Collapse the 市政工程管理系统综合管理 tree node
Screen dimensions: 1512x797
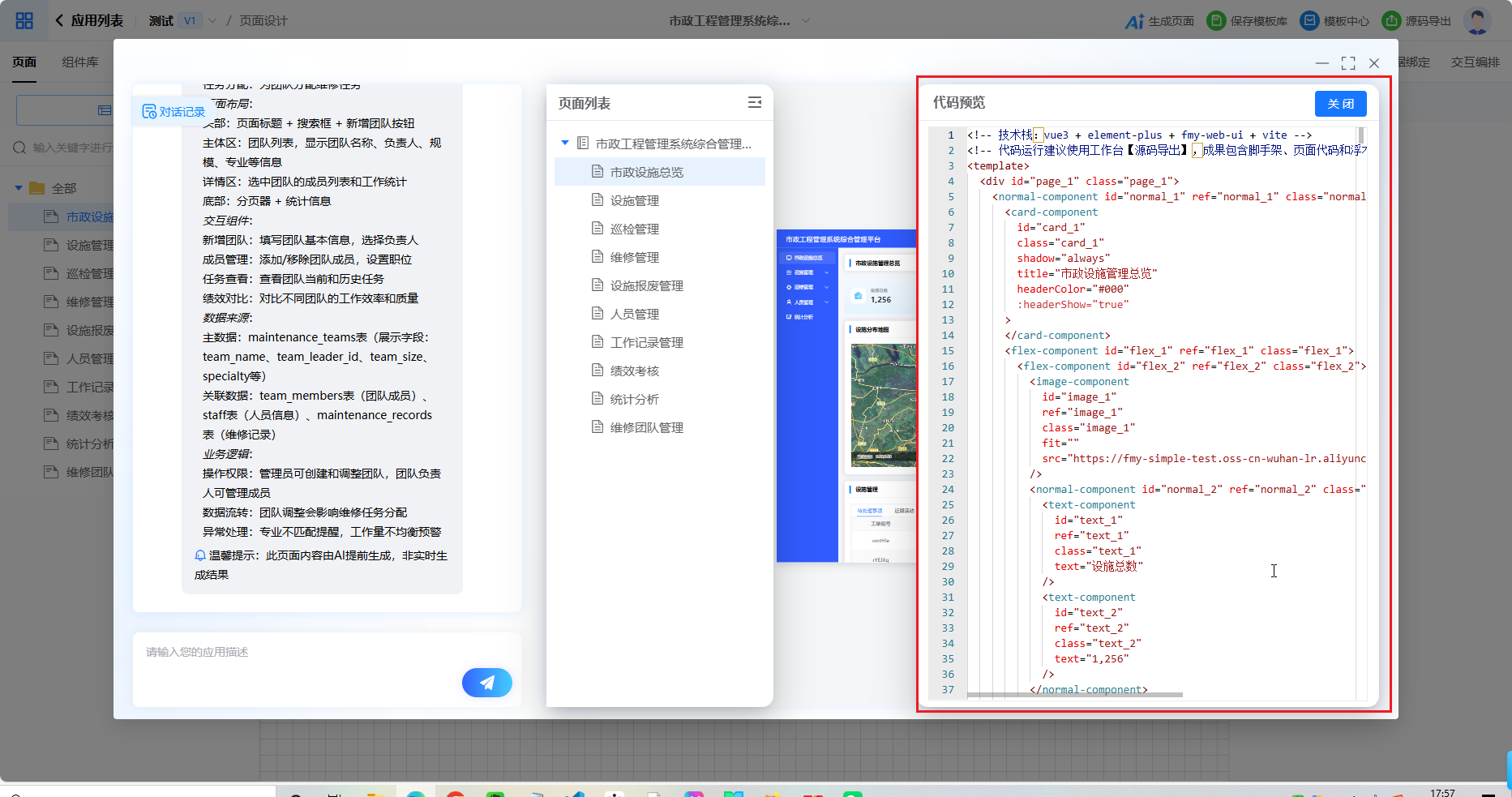click(565, 144)
